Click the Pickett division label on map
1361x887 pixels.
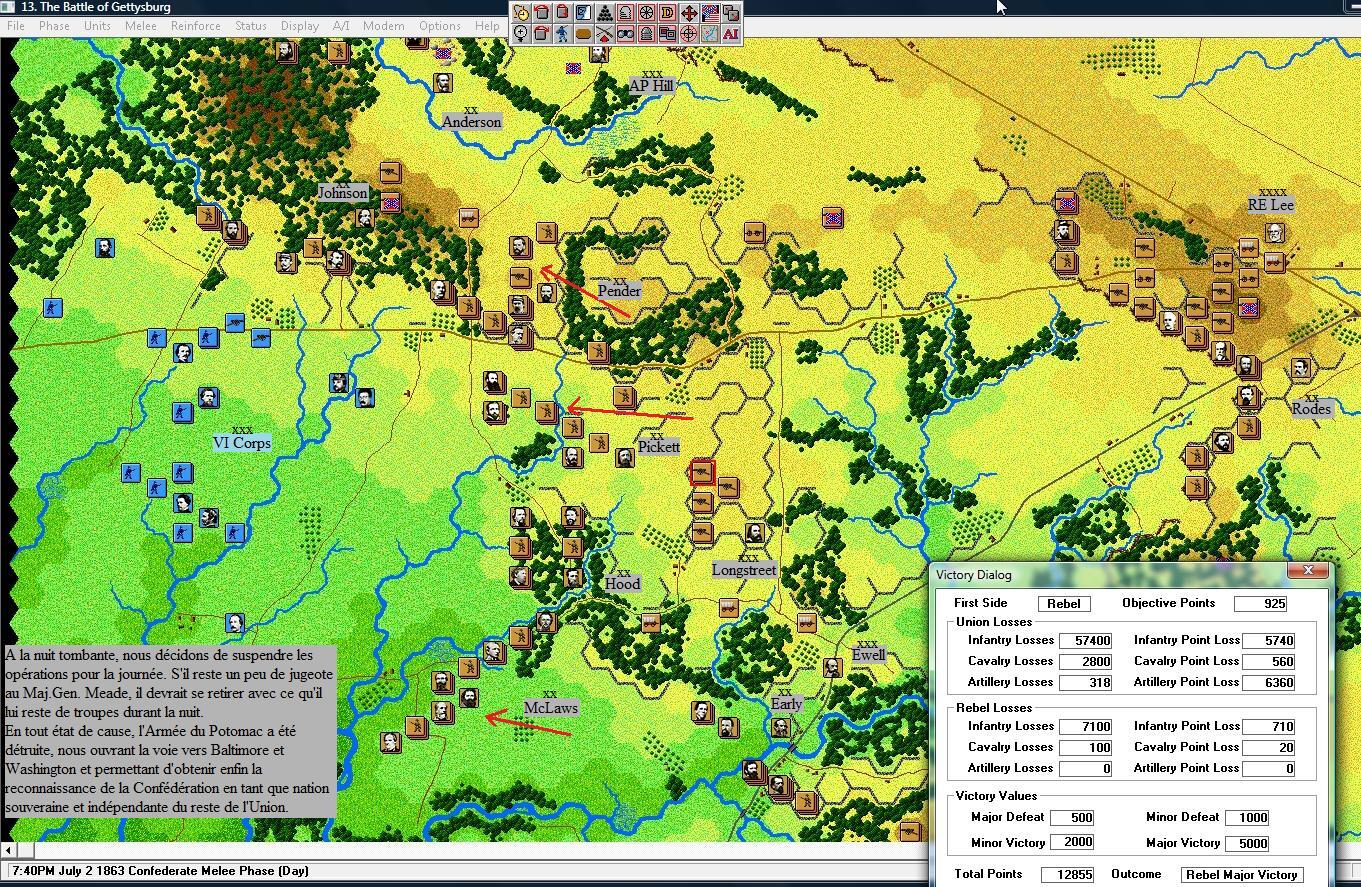[x=658, y=446]
